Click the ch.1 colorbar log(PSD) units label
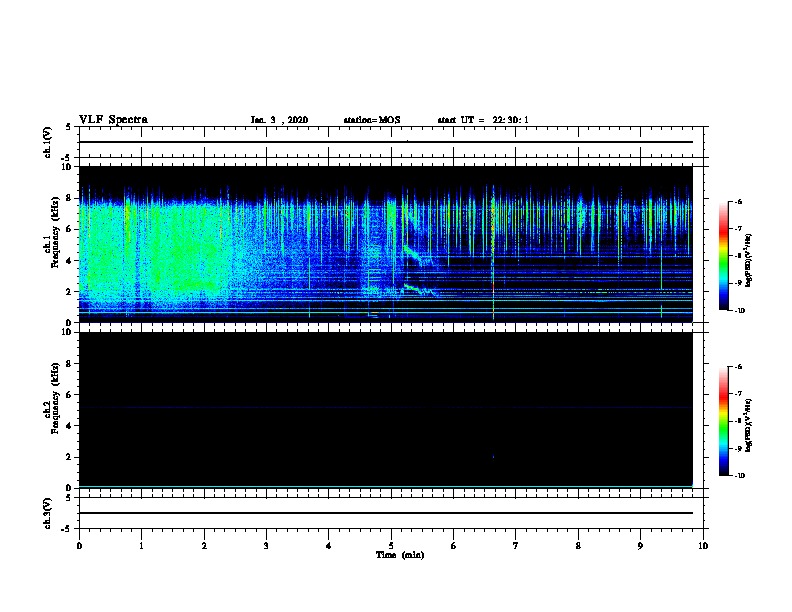 pyautogui.click(x=749, y=260)
